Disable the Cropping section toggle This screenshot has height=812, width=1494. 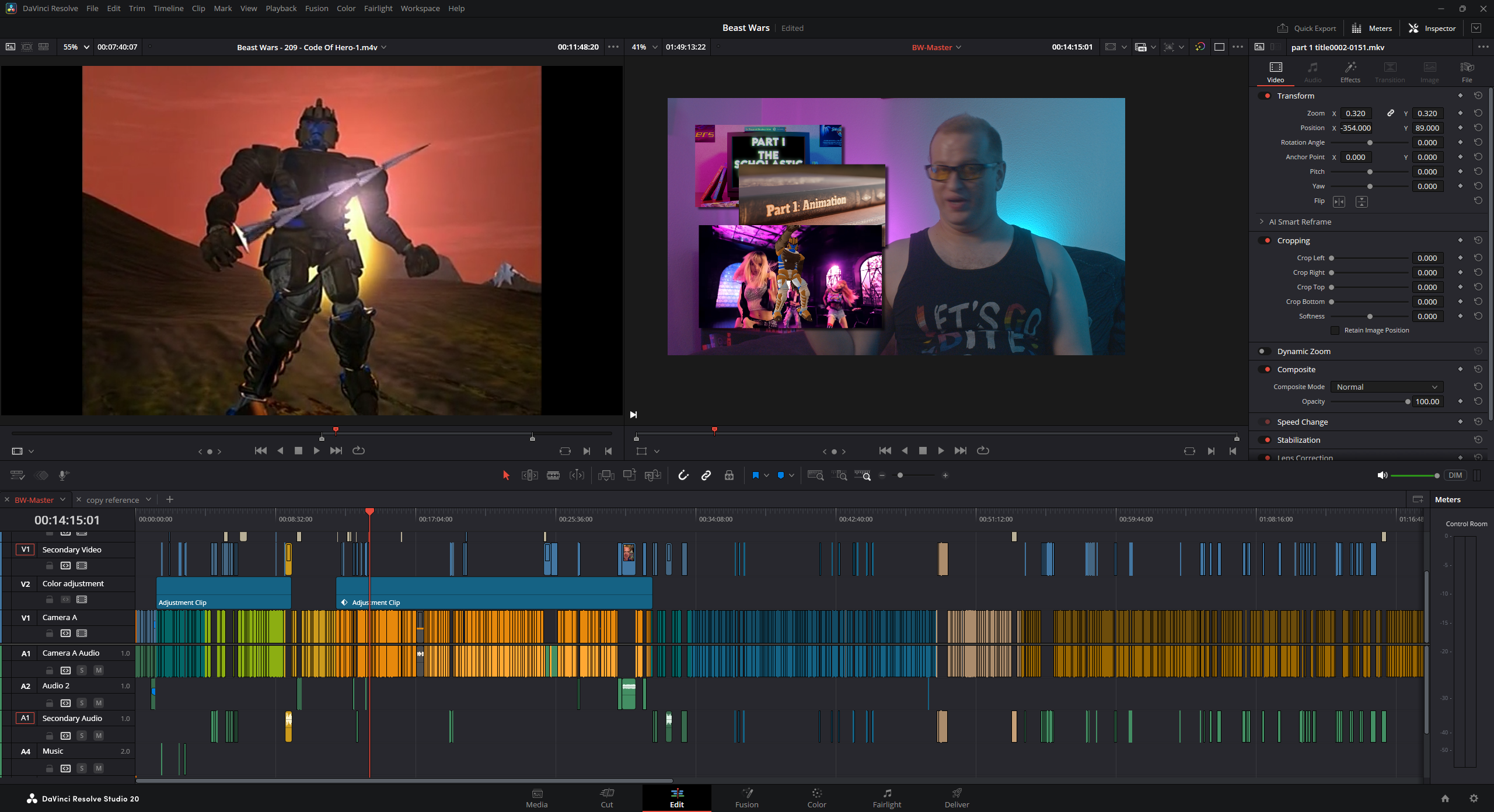pos(1265,240)
